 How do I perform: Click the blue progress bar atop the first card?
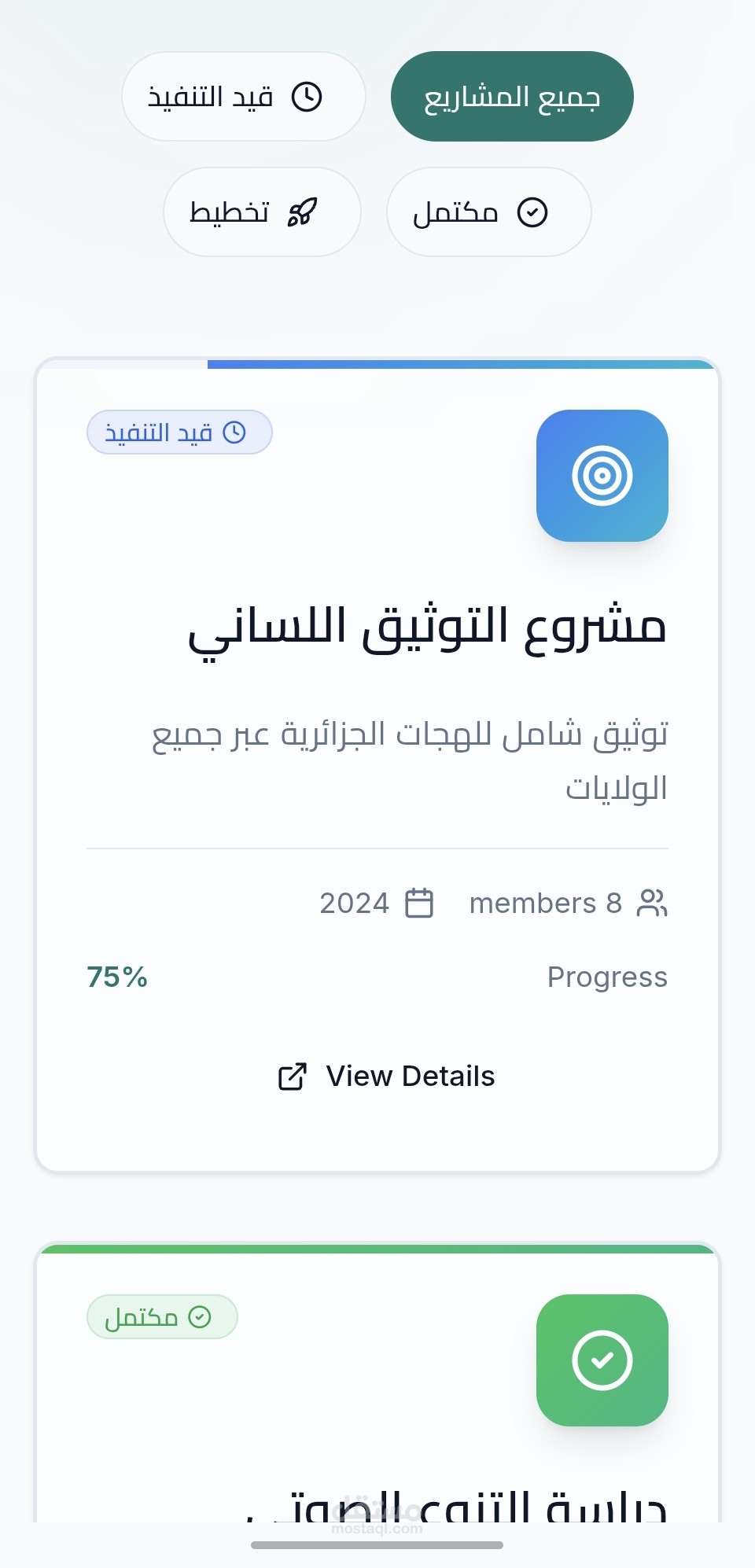(460, 364)
